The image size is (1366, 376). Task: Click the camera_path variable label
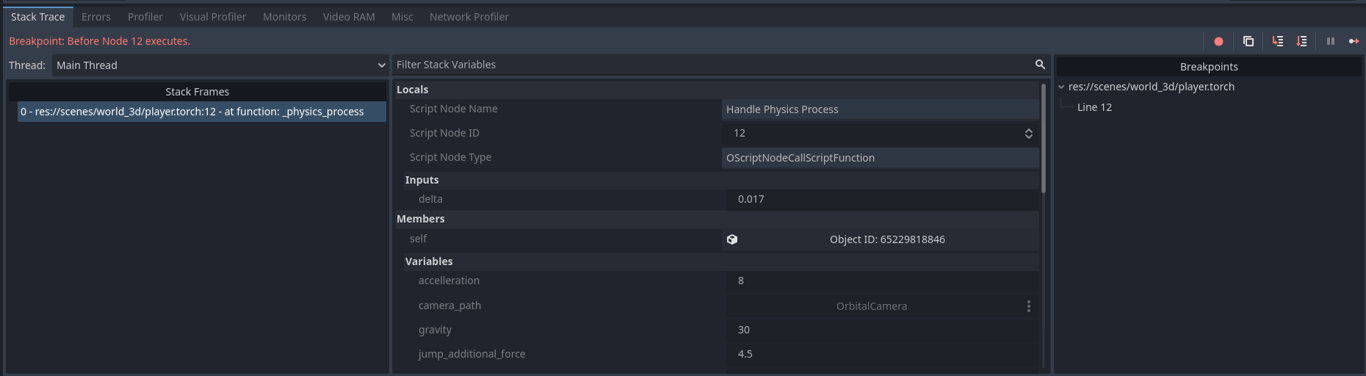pos(449,306)
